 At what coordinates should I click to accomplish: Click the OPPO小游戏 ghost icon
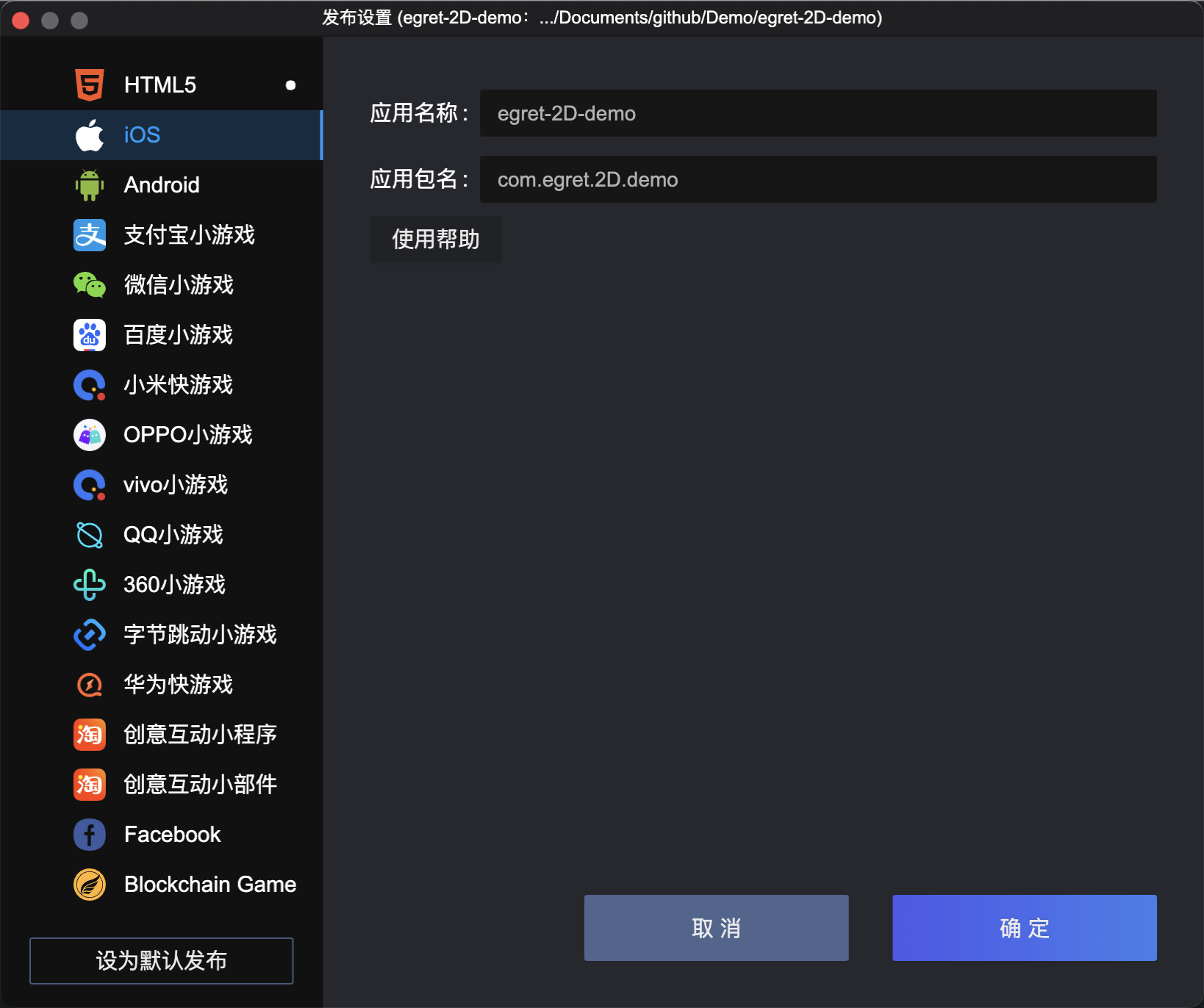point(90,435)
